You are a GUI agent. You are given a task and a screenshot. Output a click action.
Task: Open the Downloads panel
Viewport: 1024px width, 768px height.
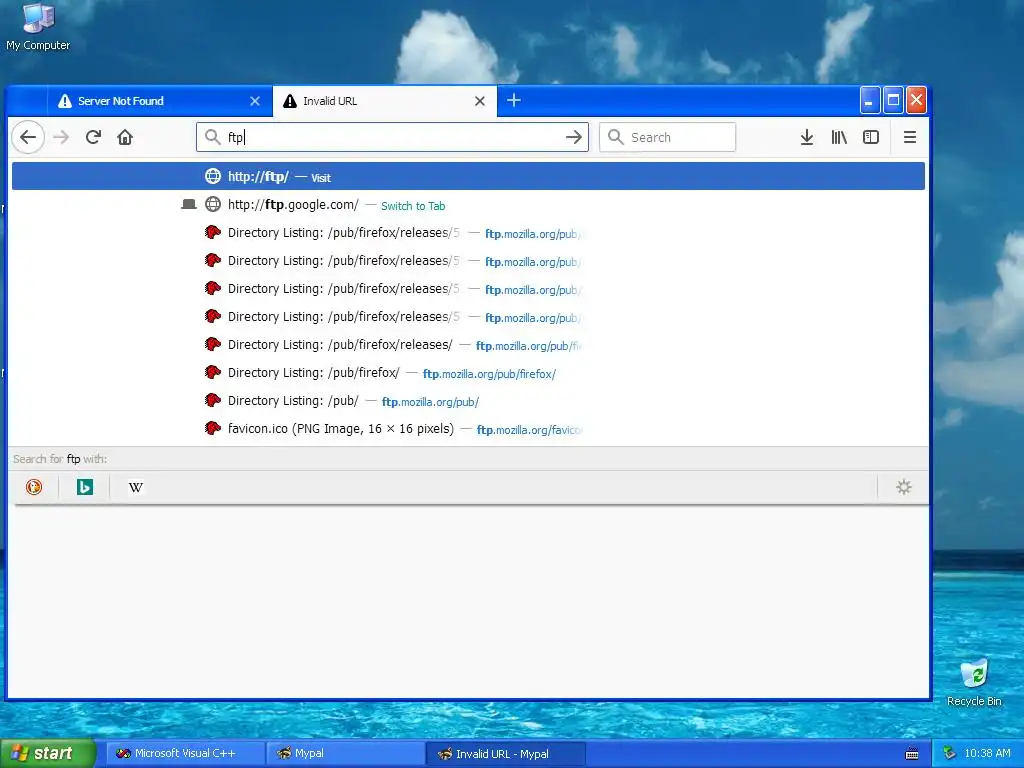[807, 137]
